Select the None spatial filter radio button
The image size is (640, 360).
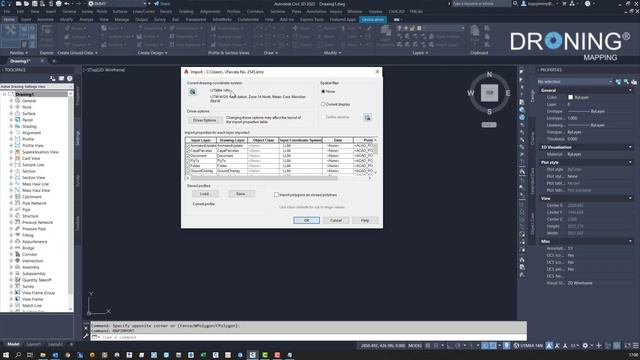tap(323, 91)
